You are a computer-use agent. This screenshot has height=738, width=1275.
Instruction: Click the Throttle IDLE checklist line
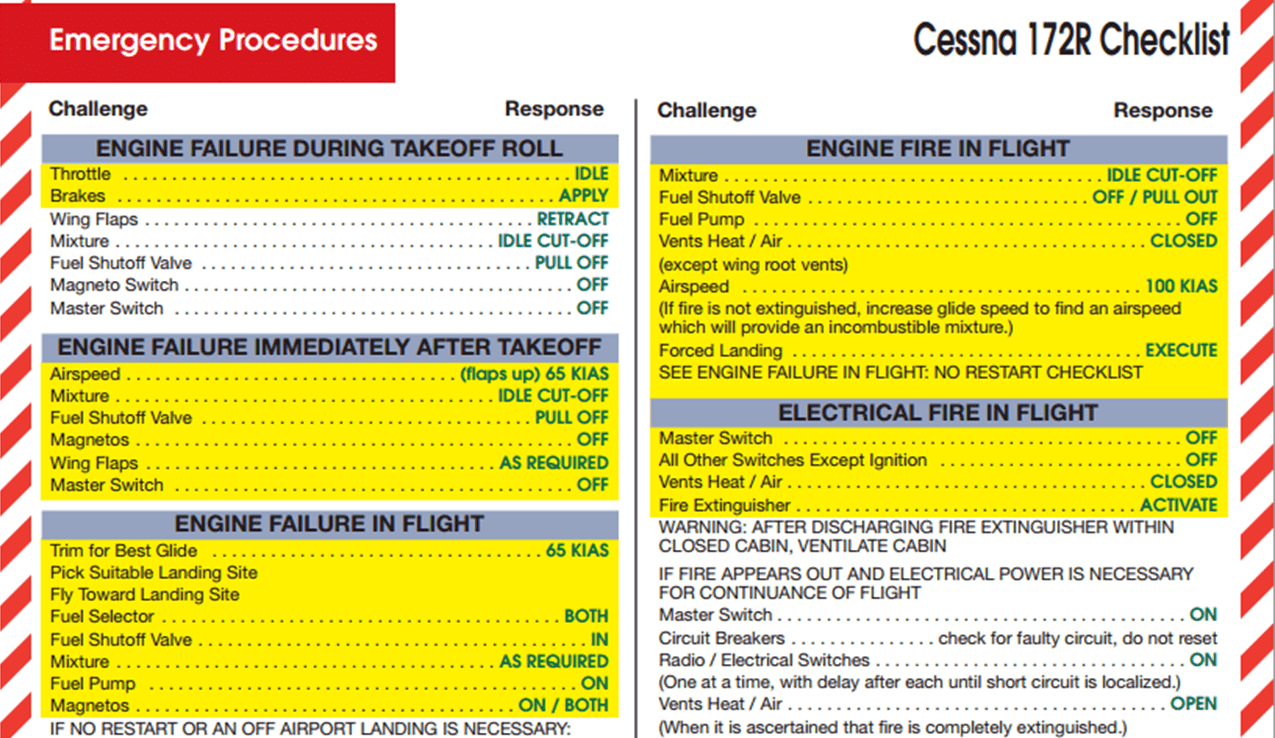pyautogui.click(x=329, y=175)
